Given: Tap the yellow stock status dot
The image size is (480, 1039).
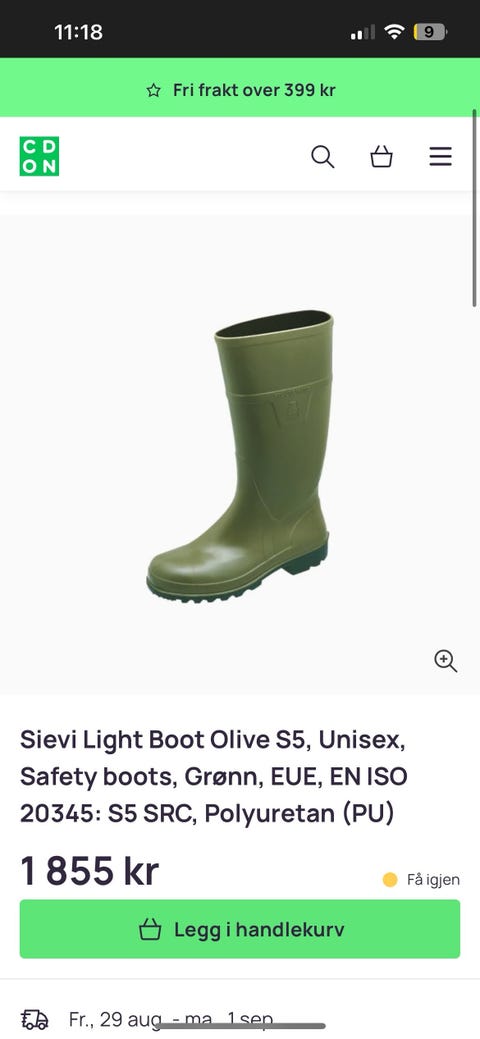Looking at the screenshot, I should pyautogui.click(x=390, y=880).
